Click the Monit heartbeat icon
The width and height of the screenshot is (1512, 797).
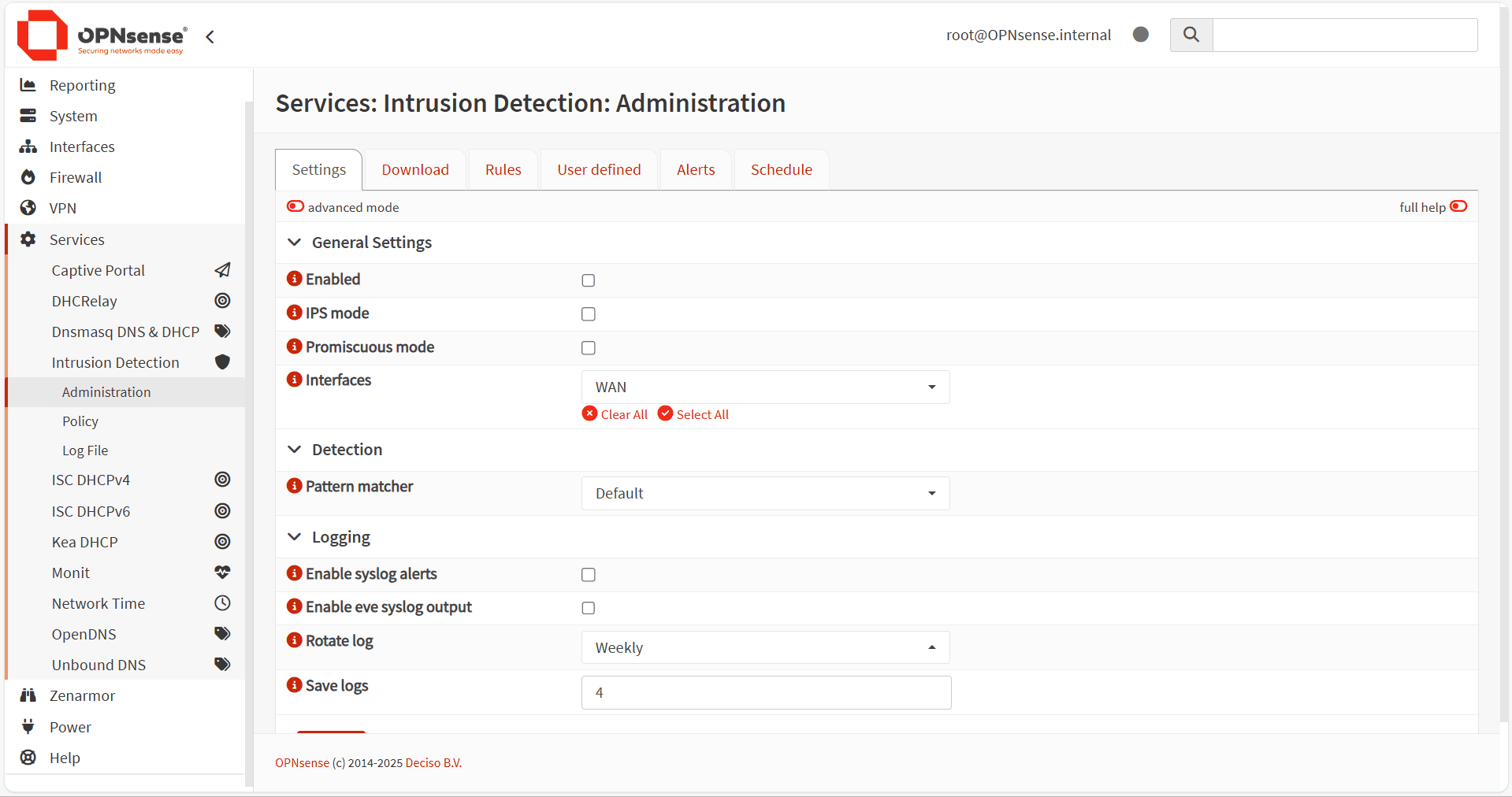222,573
